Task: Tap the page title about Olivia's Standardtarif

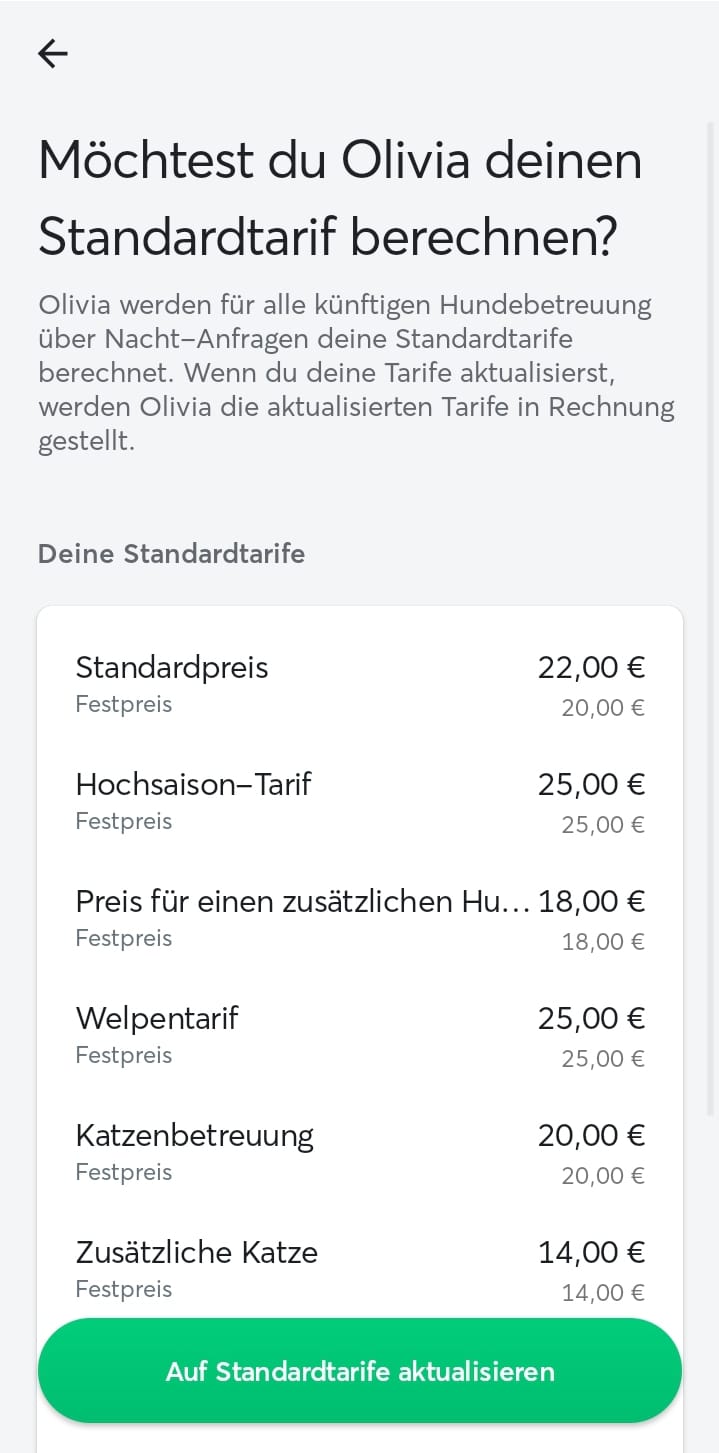Action: coord(340,198)
